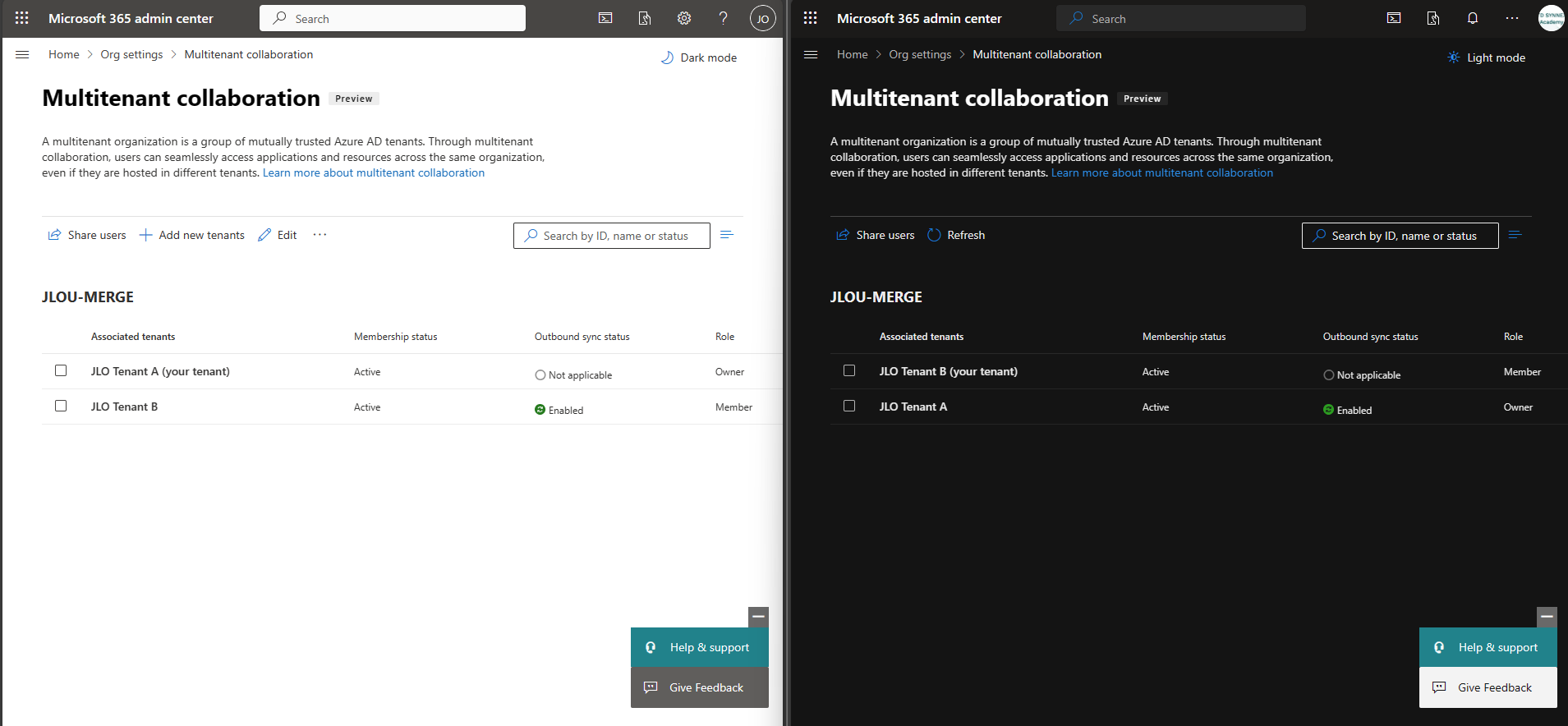
Task: Open more options ellipsis in right header
Action: [x=1512, y=18]
